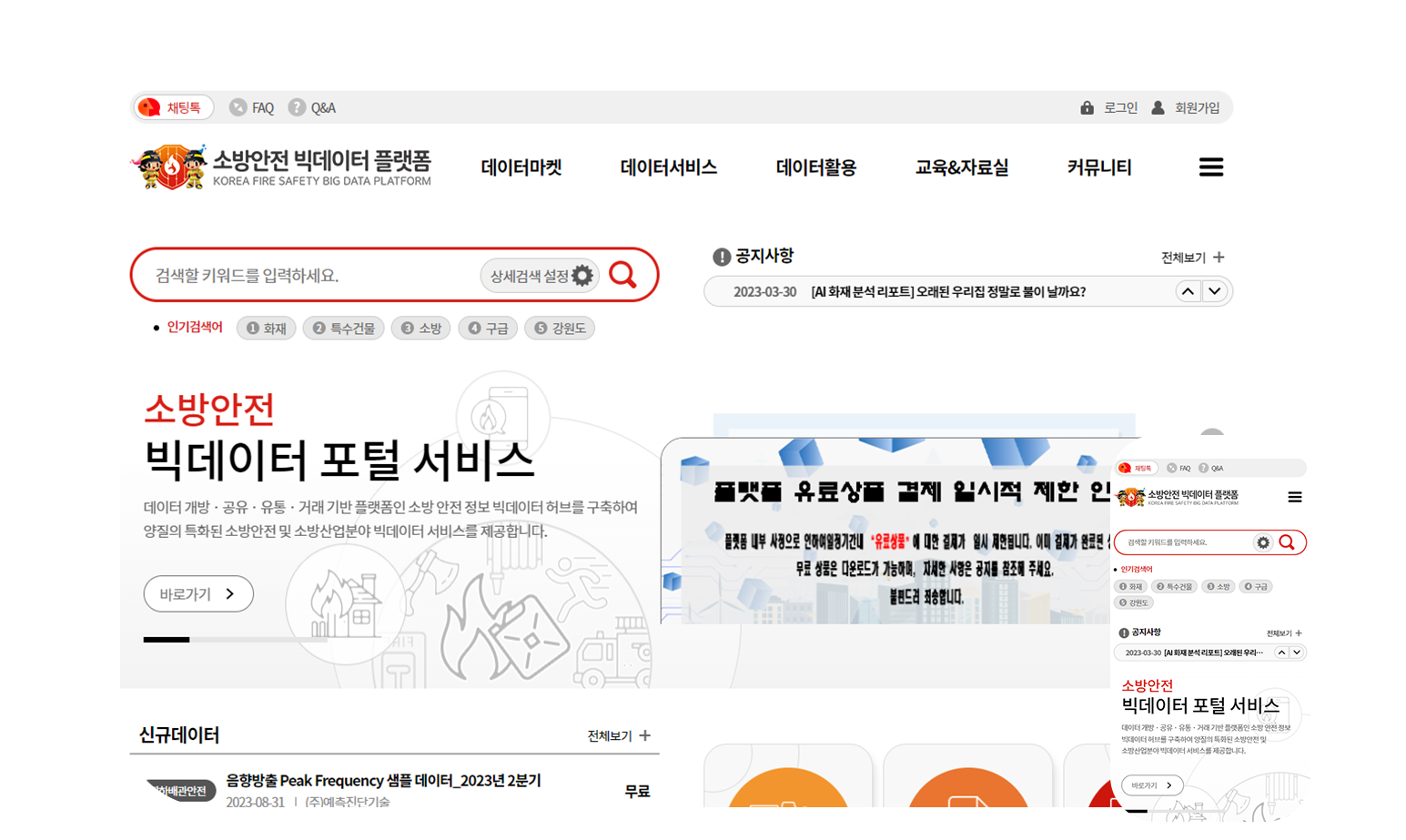Viewport: 1406px width, 840px height.
Task: Open the 데이터서비스 menu
Action: click(x=669, y=167)
